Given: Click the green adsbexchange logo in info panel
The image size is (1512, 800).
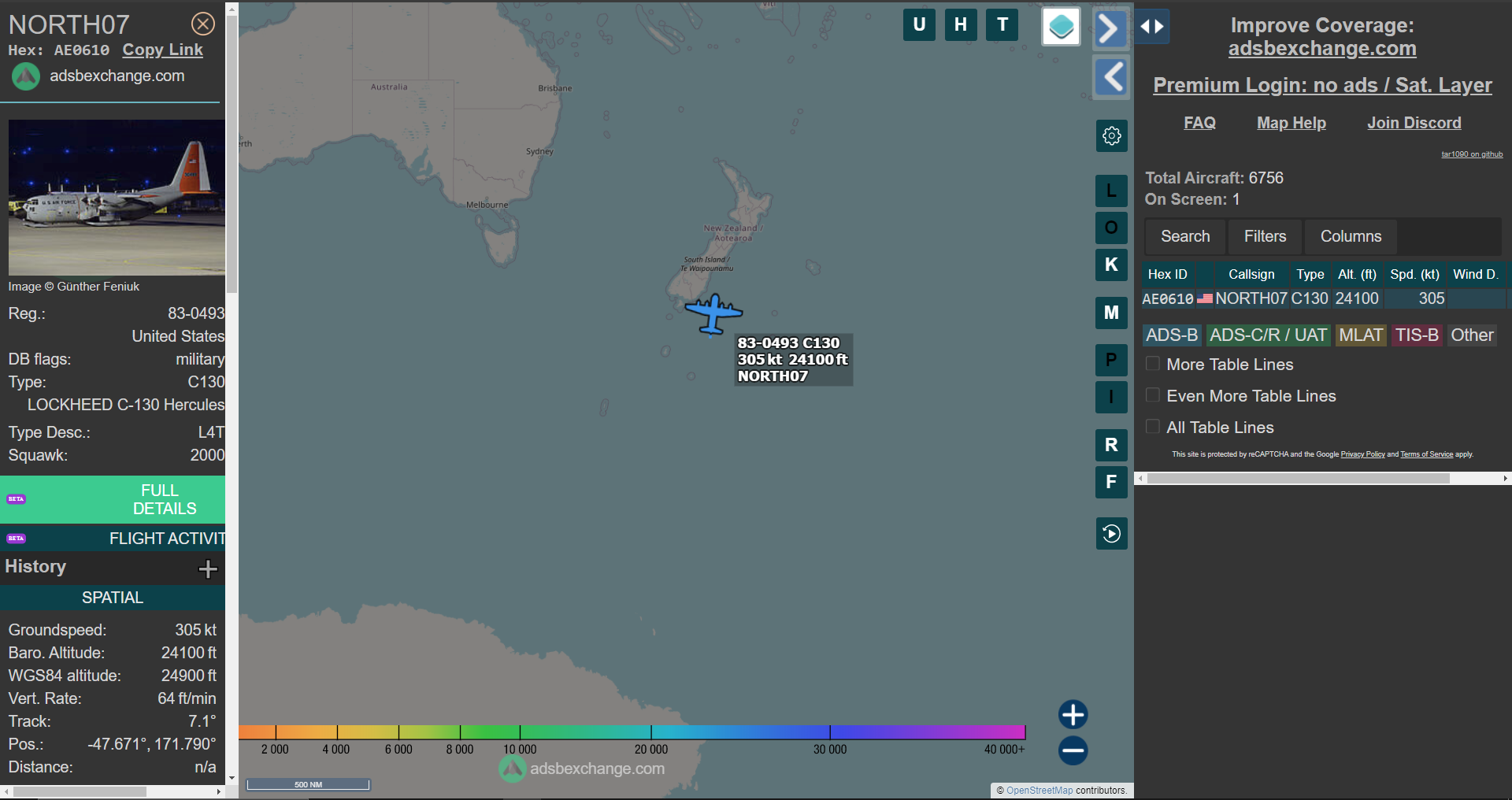Looking at the screenshot, I should (x=26, y=76).
